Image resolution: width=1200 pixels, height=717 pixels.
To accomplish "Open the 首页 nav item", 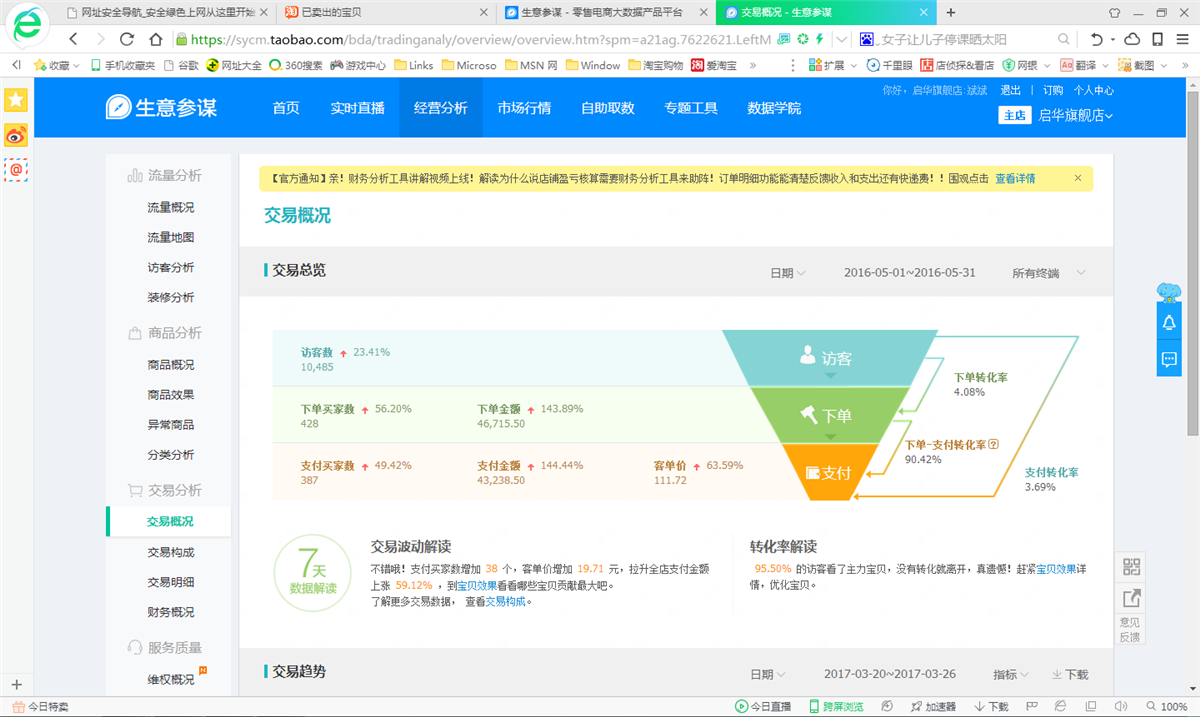I will tap(286, 108).
